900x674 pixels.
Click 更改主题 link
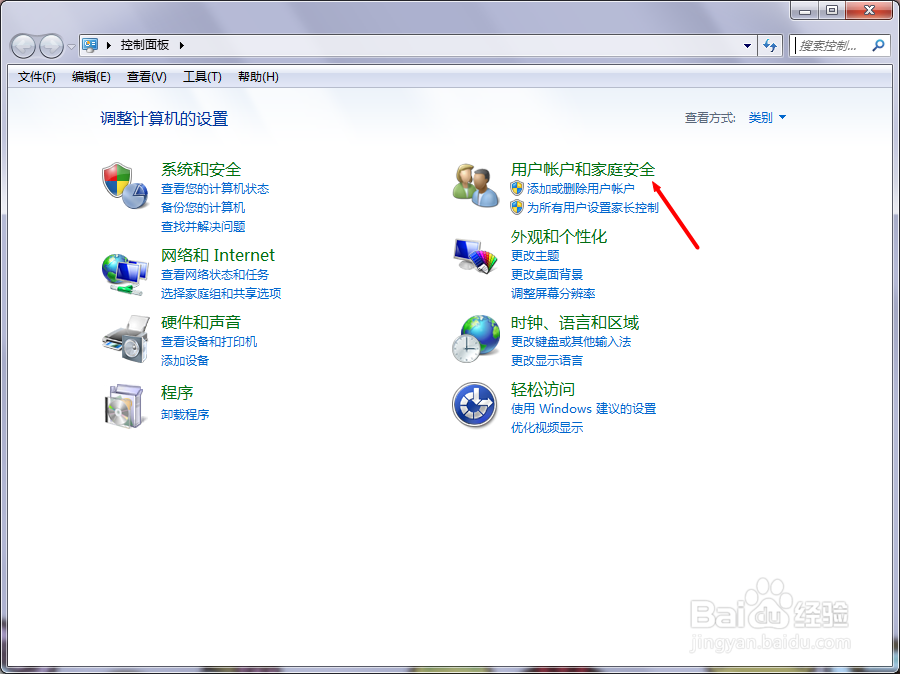click(535, 255)
